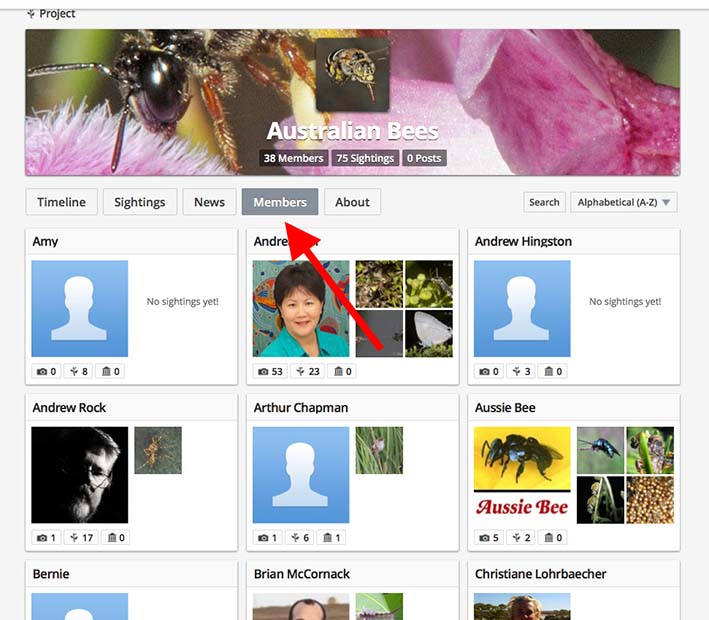Click Andrew Hingston's project badge showing 3

point(521,371)
